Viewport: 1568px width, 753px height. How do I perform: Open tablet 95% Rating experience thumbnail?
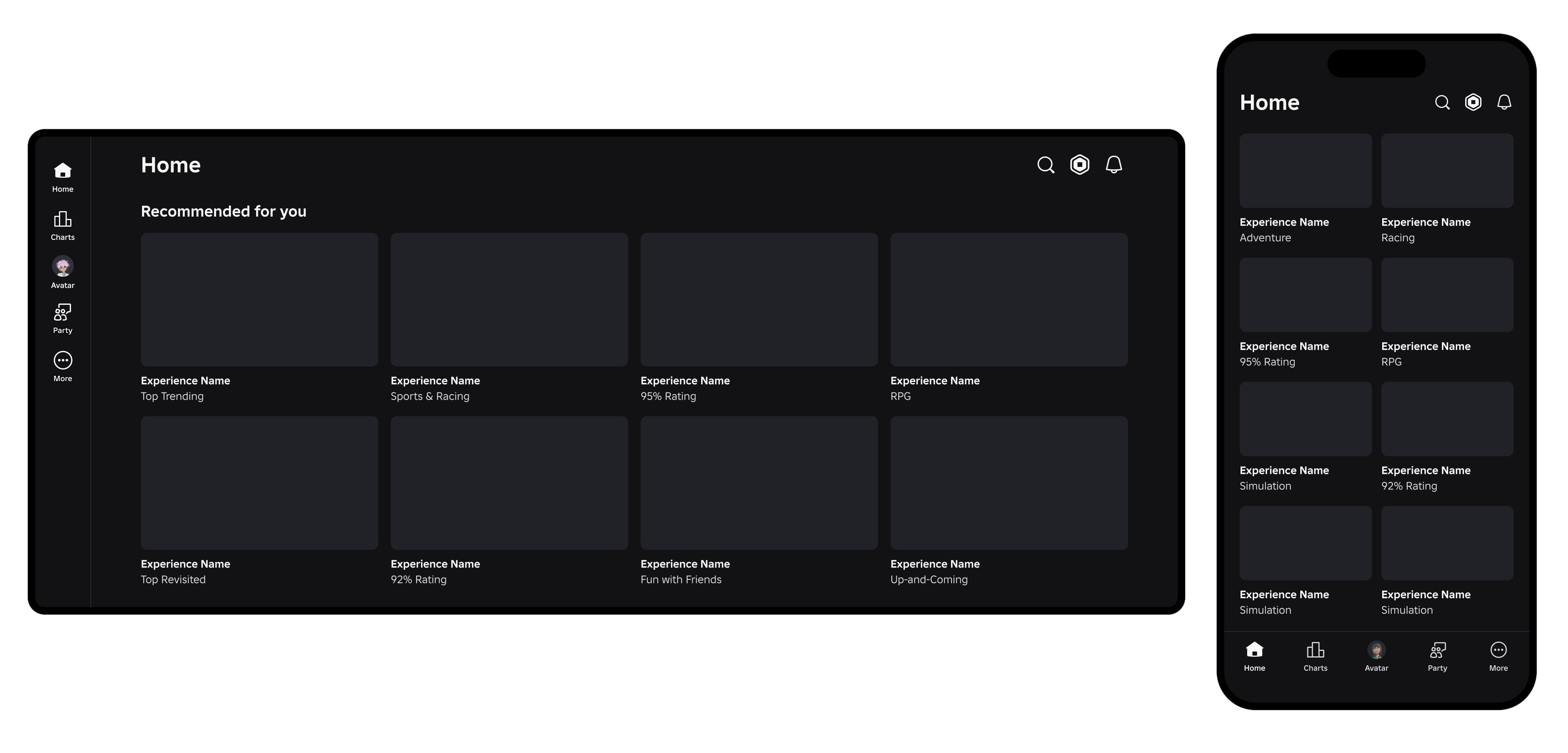pyautogui.click(x=759, y=300)
